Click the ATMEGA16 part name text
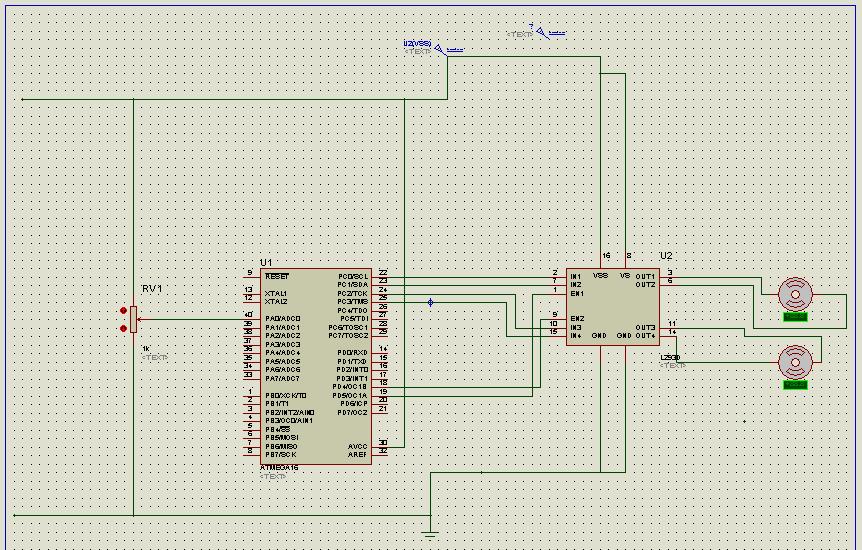 279,467
